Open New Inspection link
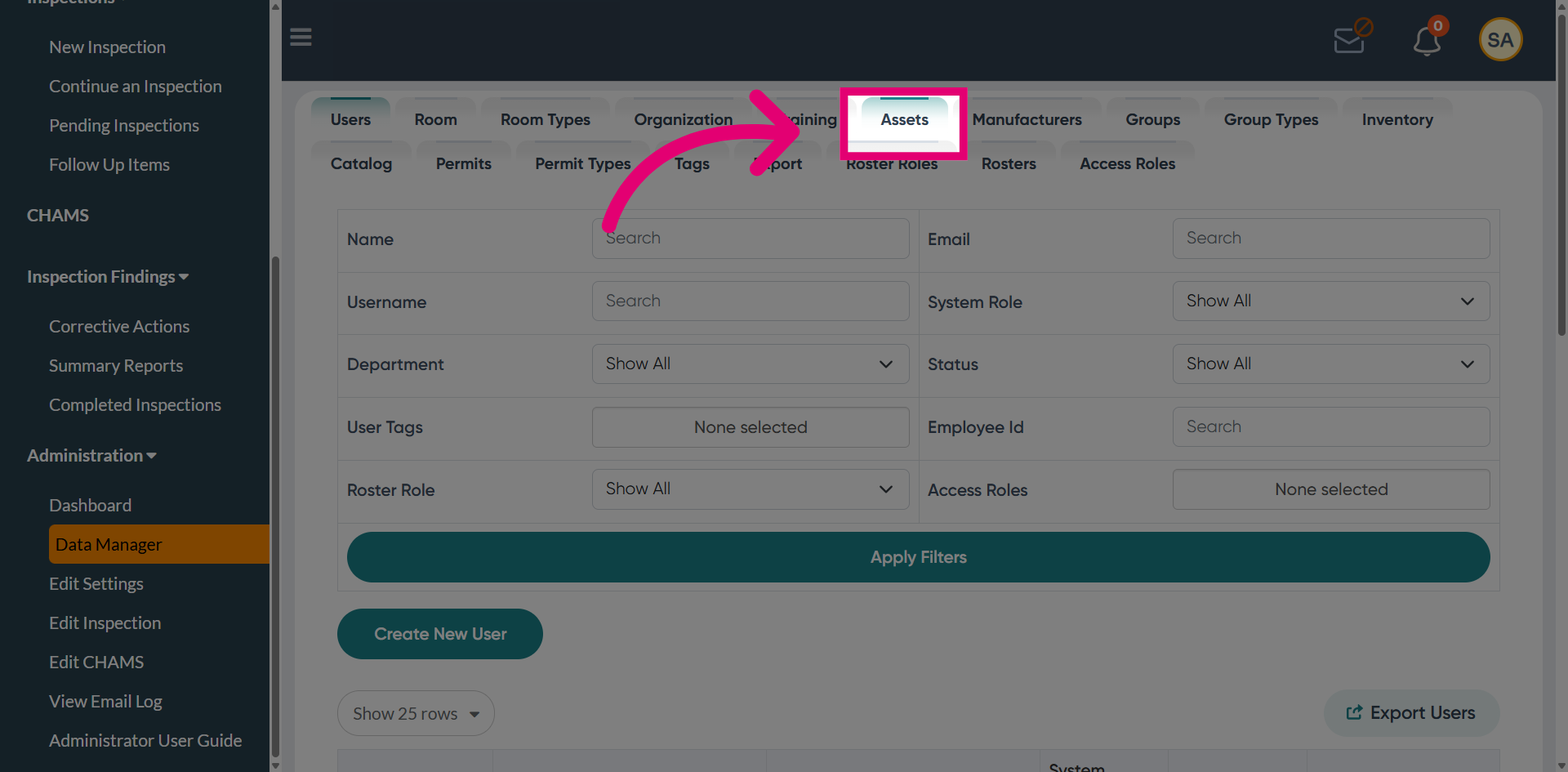Screen dimensions: 1568x772 point(107,47)
